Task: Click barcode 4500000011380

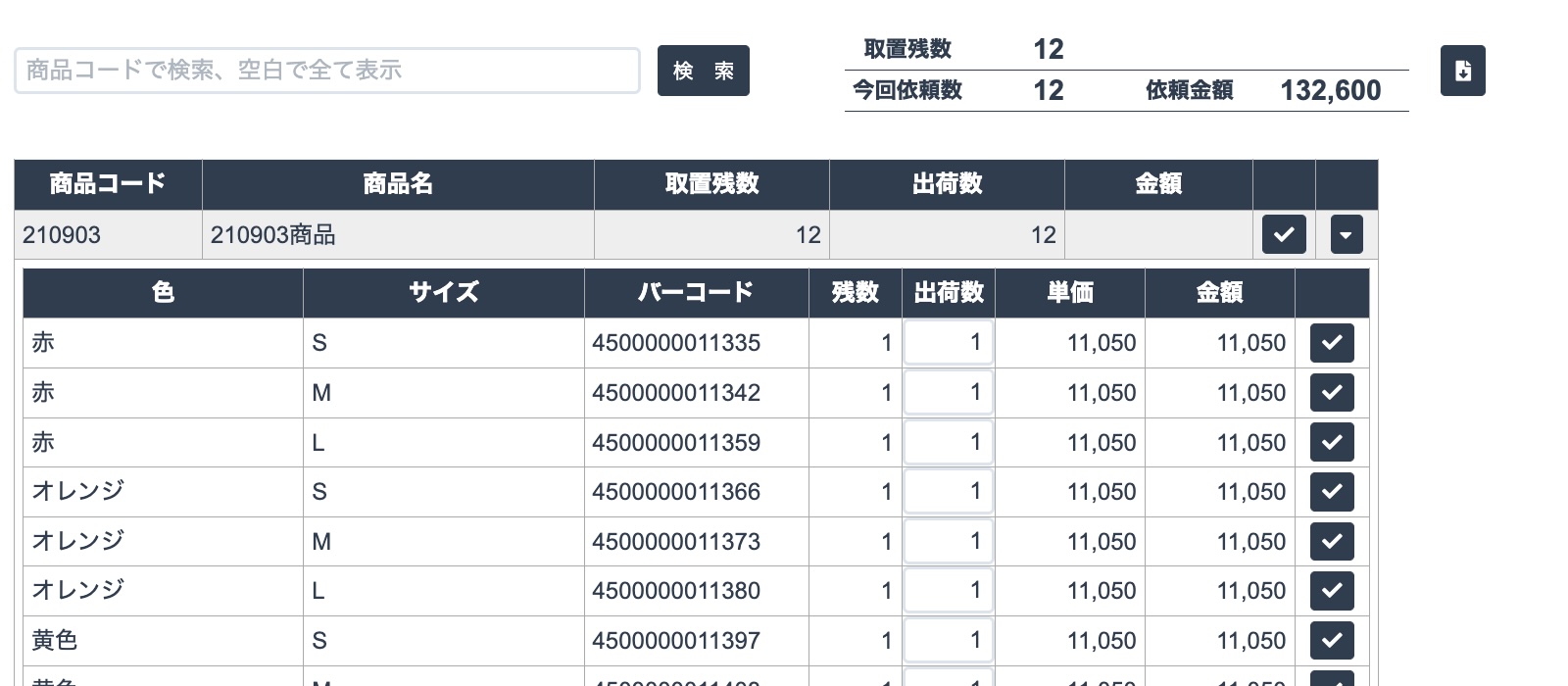Action: pos(676,591)
